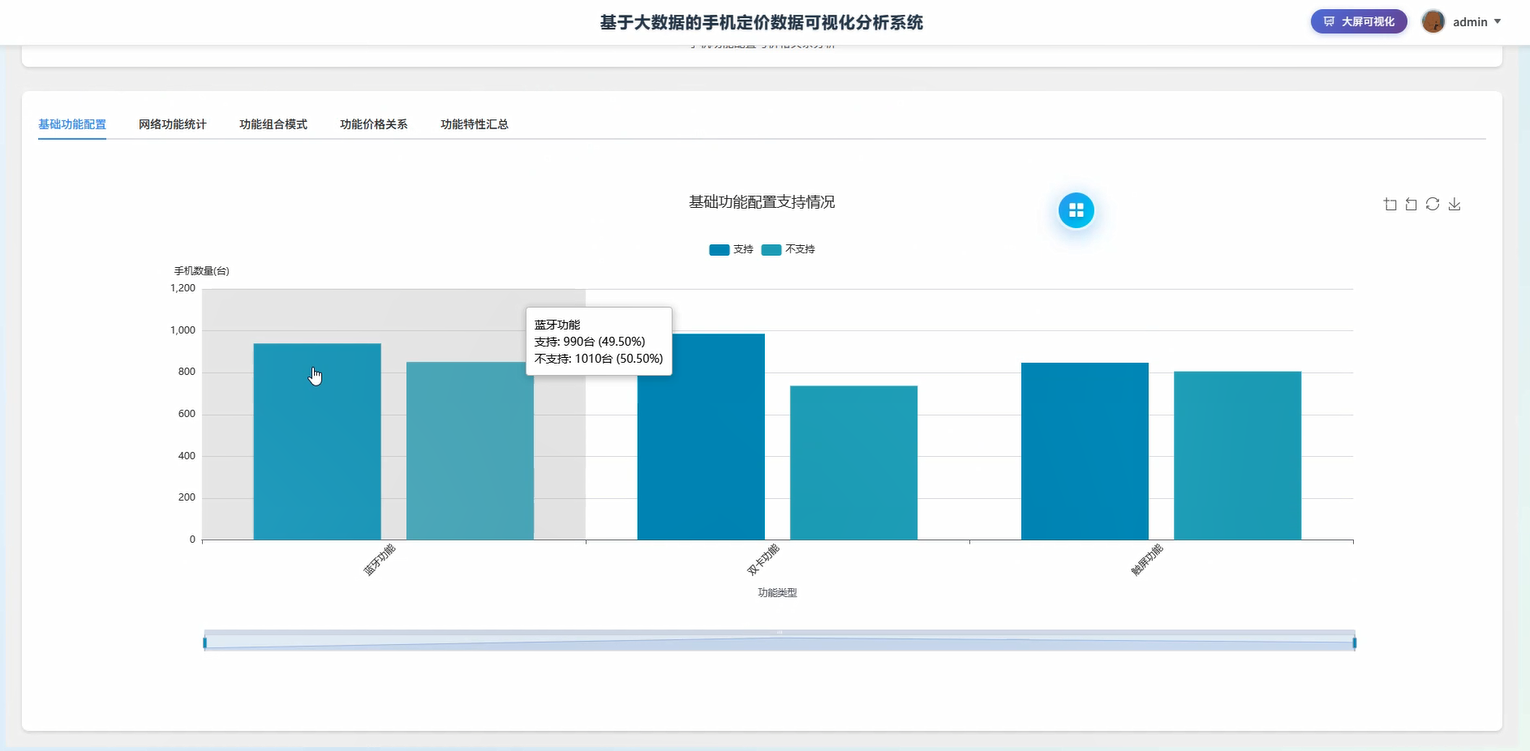Viewport: 1530px width, 751px height.
Task: Click the 双卡功能 不支持 bar
Action: (854, 463)
